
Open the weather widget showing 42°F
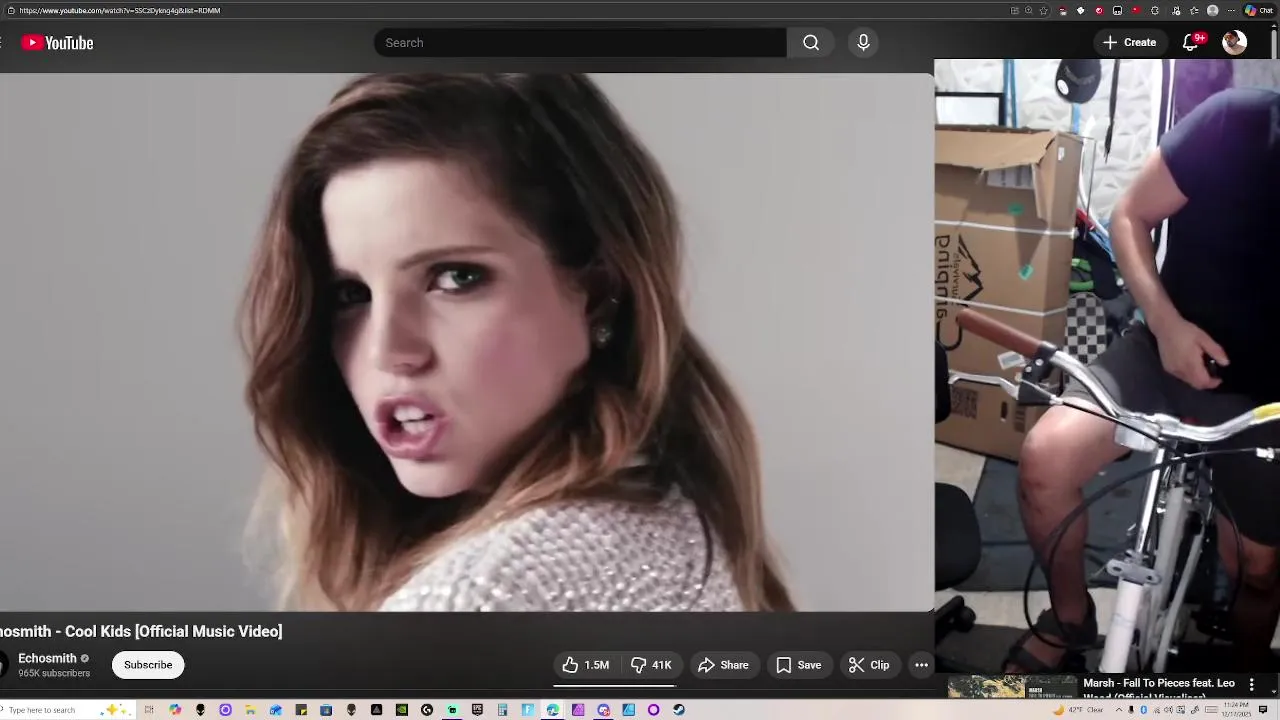click(x=1078, y=710)
